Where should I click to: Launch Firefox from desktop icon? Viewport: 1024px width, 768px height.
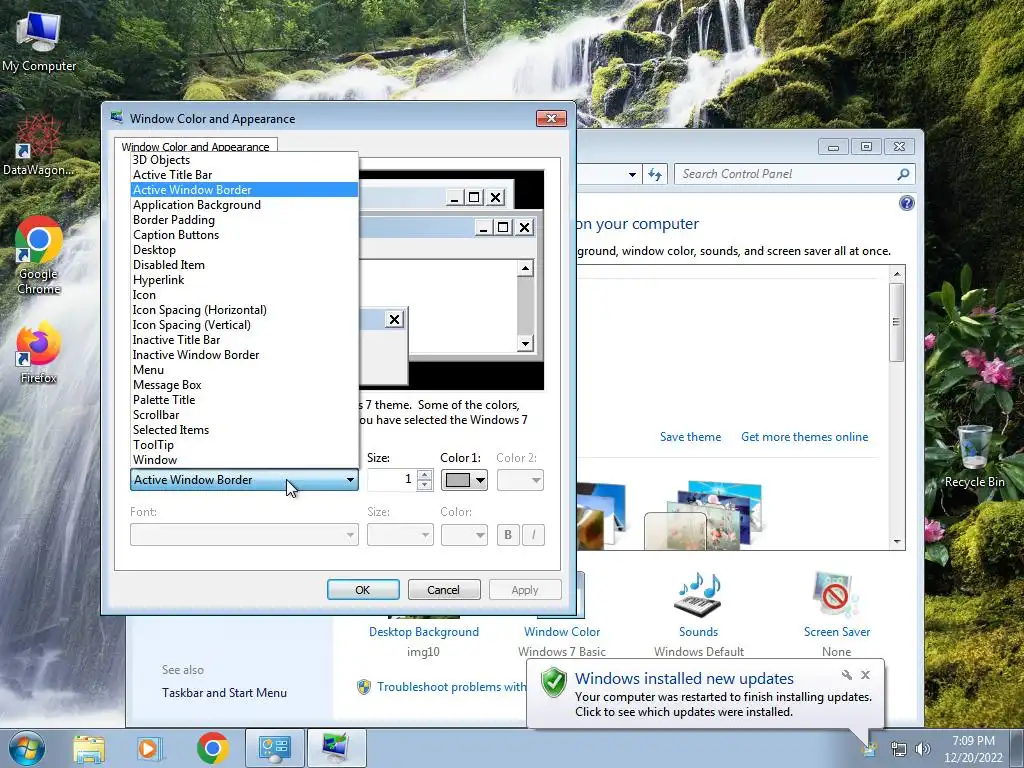click(39, 351)
